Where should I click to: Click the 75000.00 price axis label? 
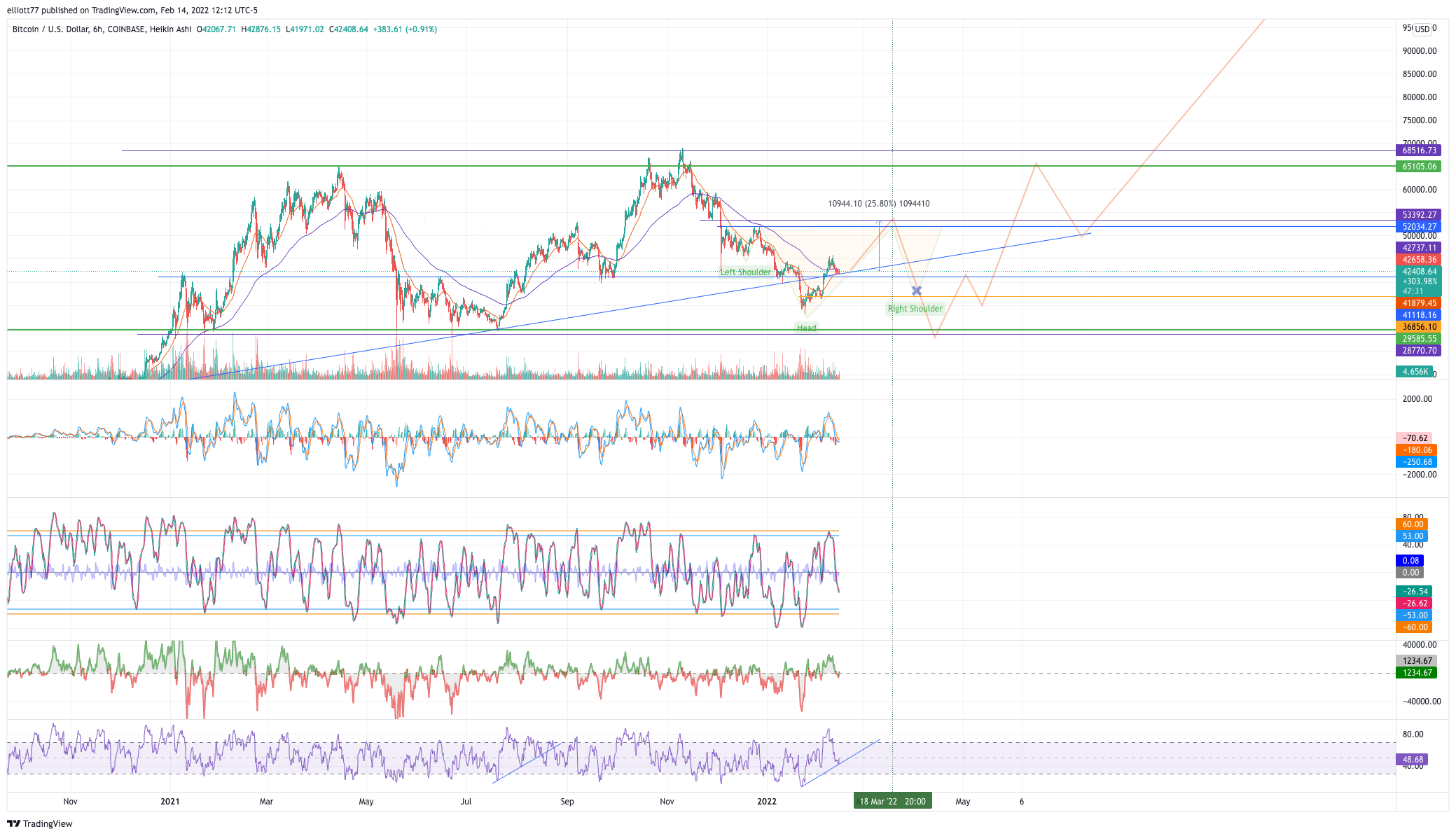point(1419,120)
